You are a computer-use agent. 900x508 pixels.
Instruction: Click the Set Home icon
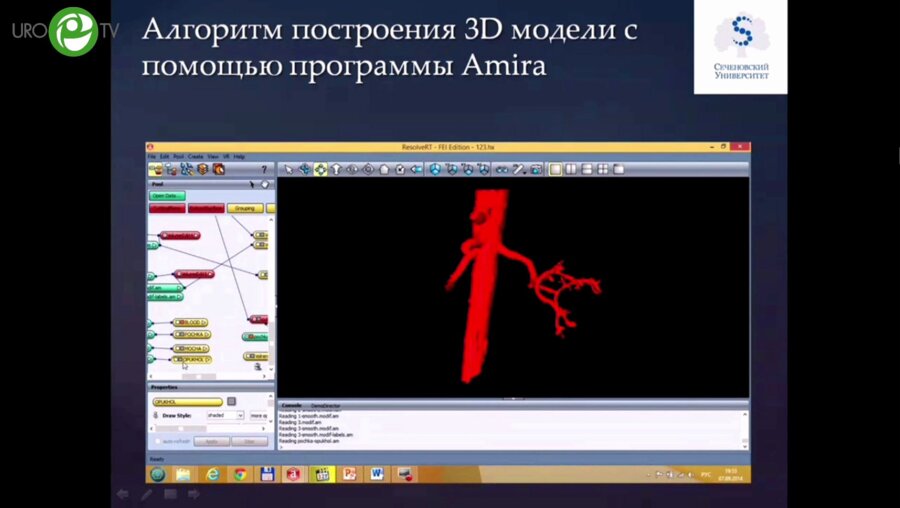401,169
